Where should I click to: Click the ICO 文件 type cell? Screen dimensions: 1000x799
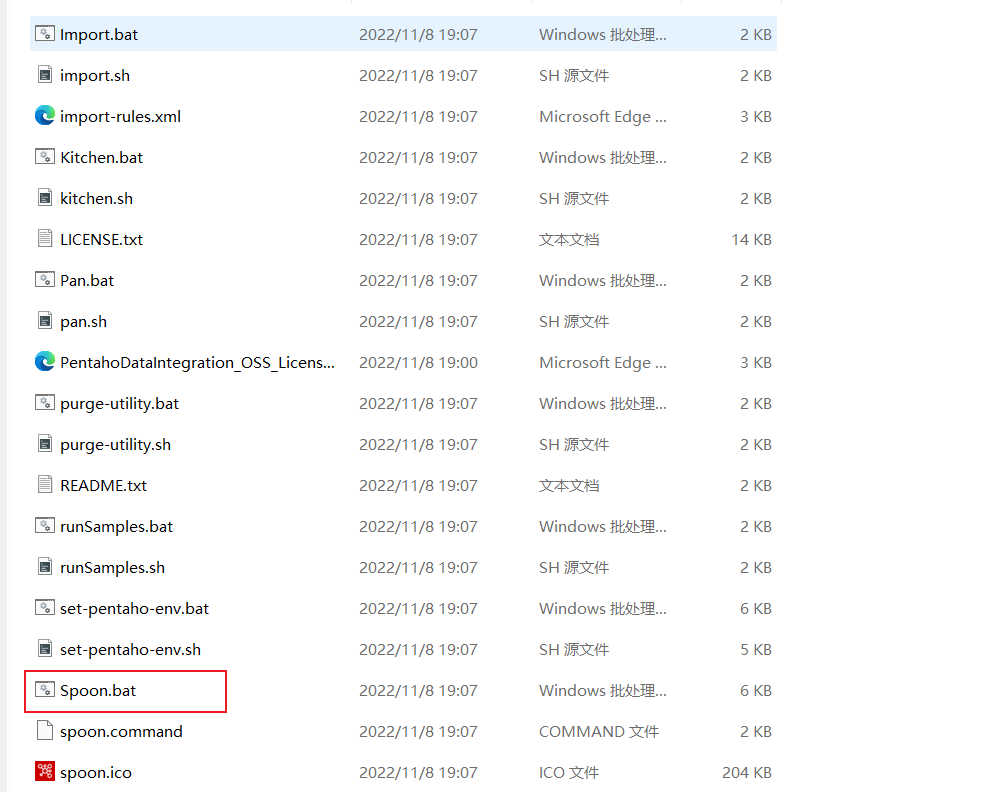click(x=569, y=772)
